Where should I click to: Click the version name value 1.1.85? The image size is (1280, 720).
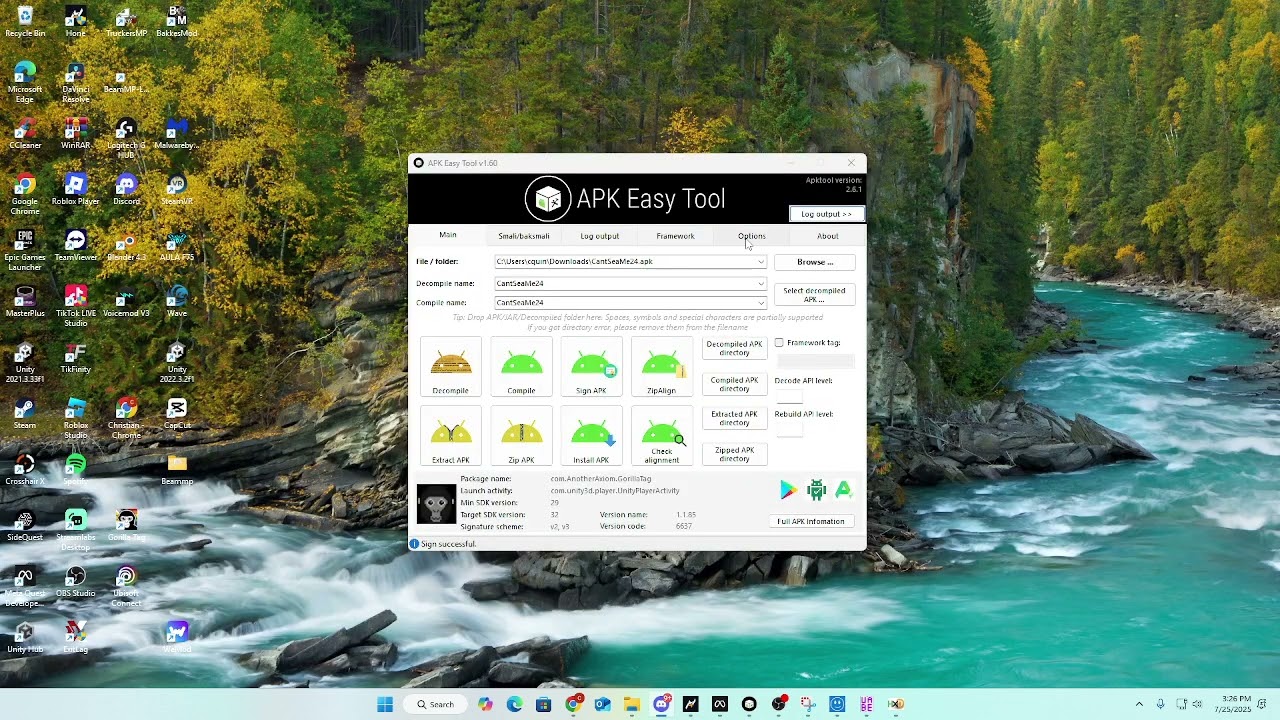tap(686, 515)
